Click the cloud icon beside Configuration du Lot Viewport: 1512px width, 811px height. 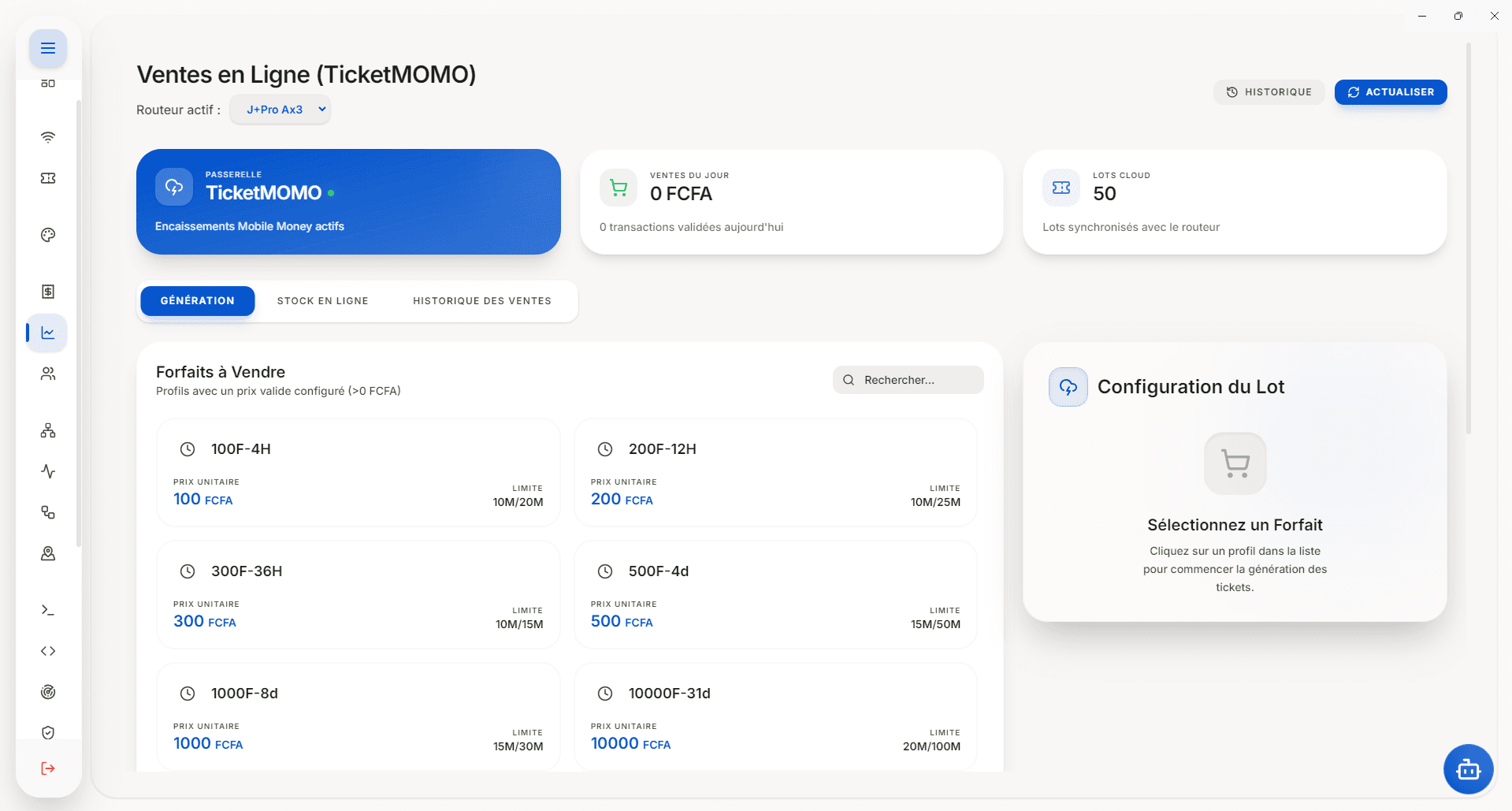1068,387
